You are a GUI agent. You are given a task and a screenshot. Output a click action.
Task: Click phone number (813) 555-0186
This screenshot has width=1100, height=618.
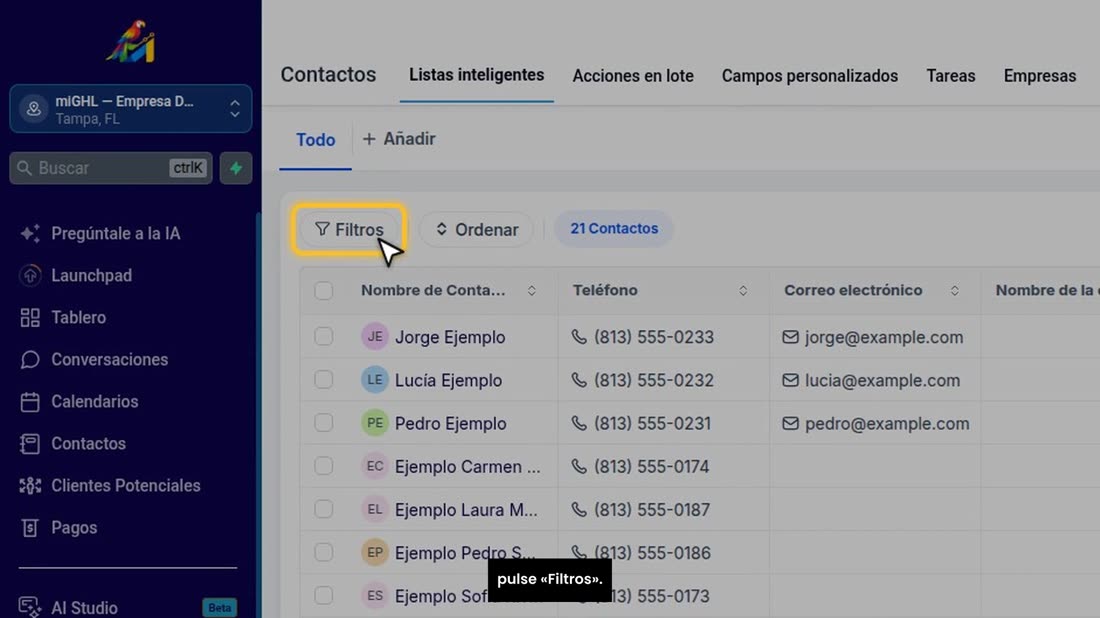[x=652, y=553]
